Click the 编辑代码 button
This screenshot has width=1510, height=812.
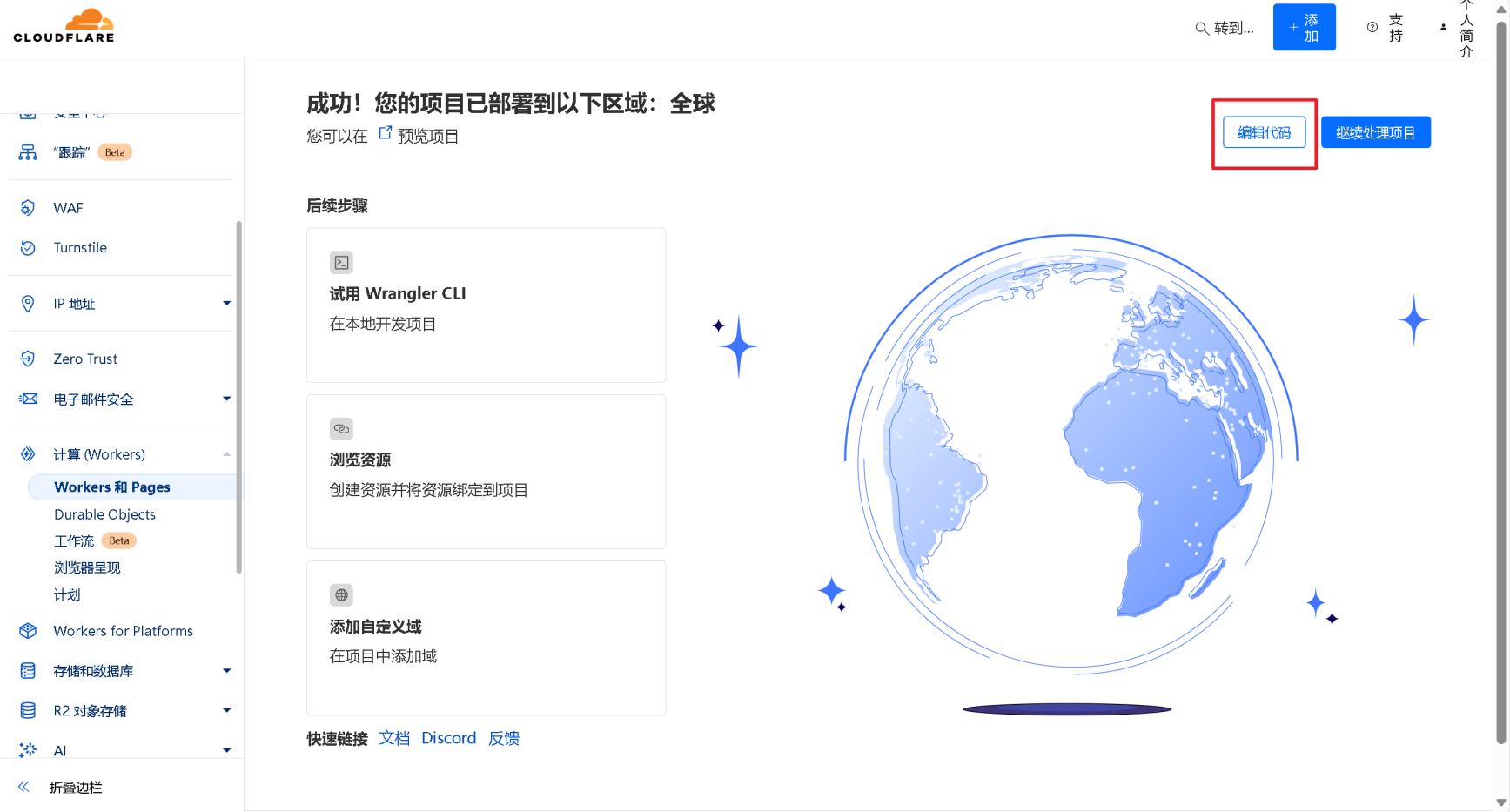click(x=1264, y=132)
